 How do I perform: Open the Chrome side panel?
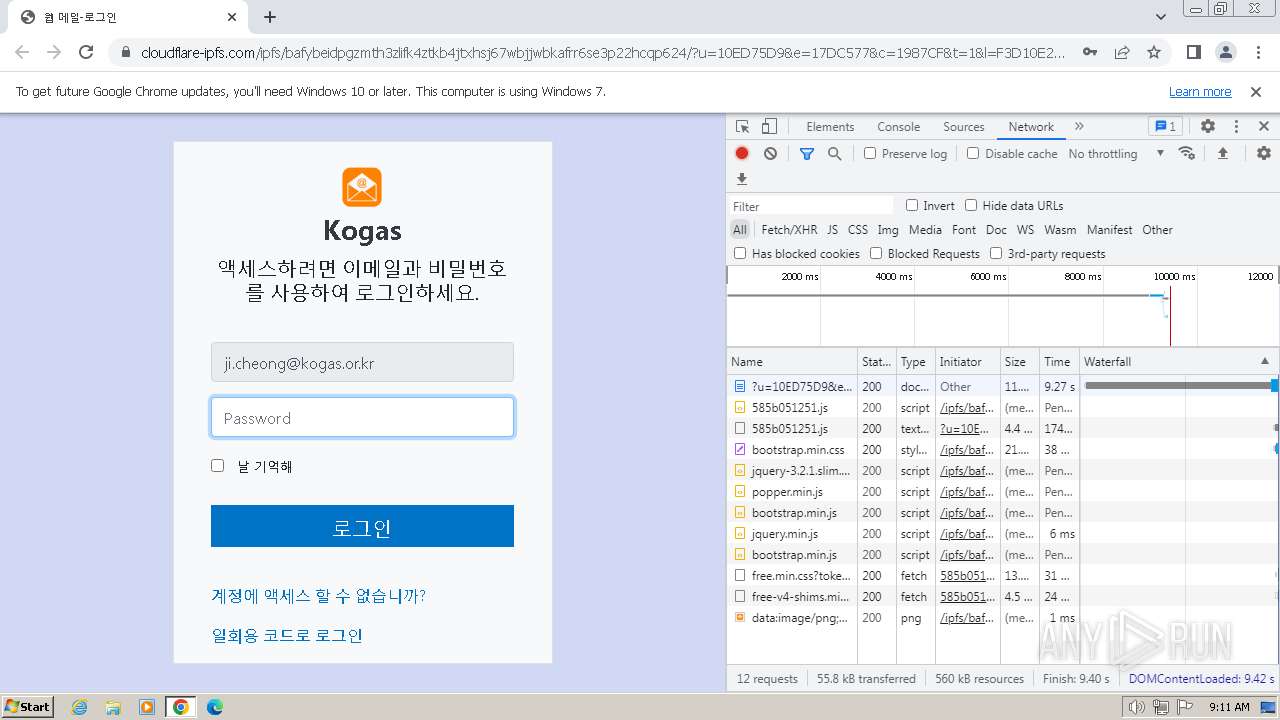tap(1194, 52)
